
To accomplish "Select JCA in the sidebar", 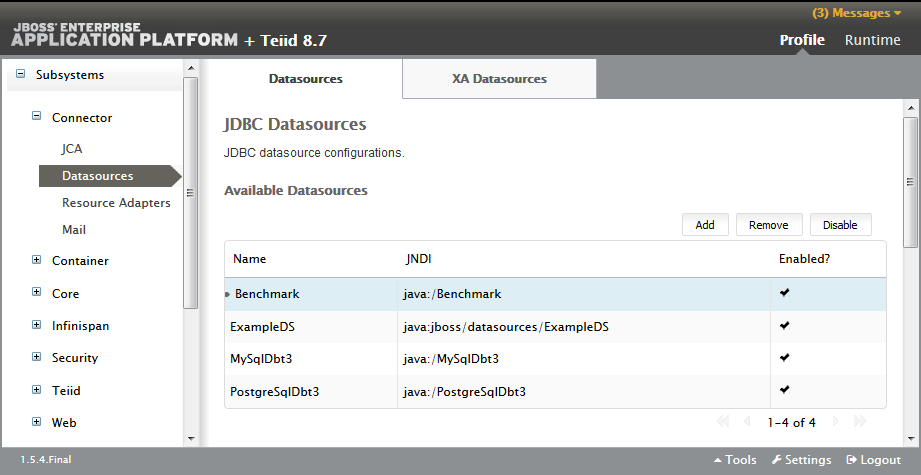I will (x=72, y=149).
